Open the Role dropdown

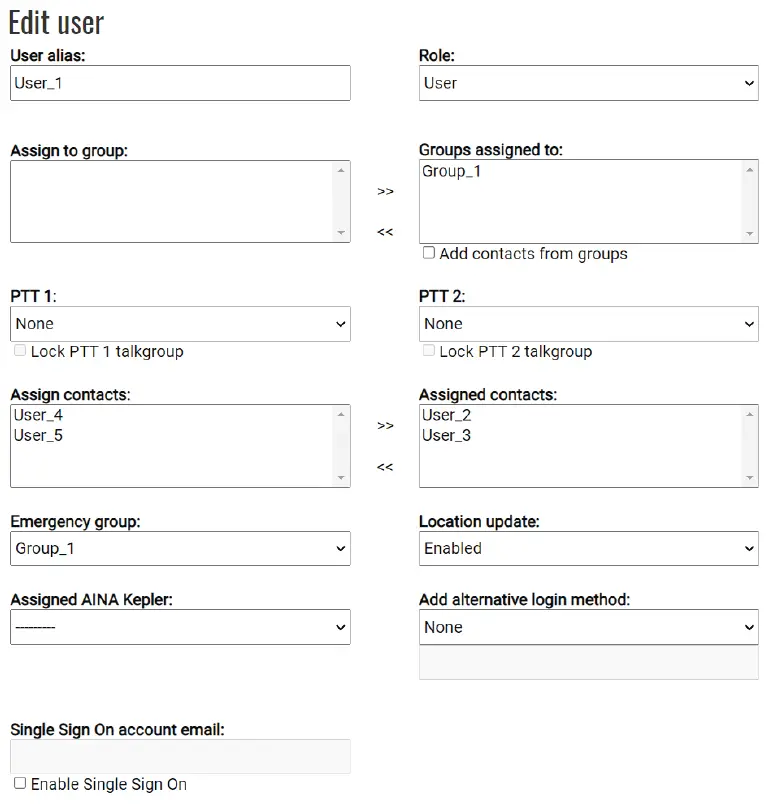[x=588, y=83]
